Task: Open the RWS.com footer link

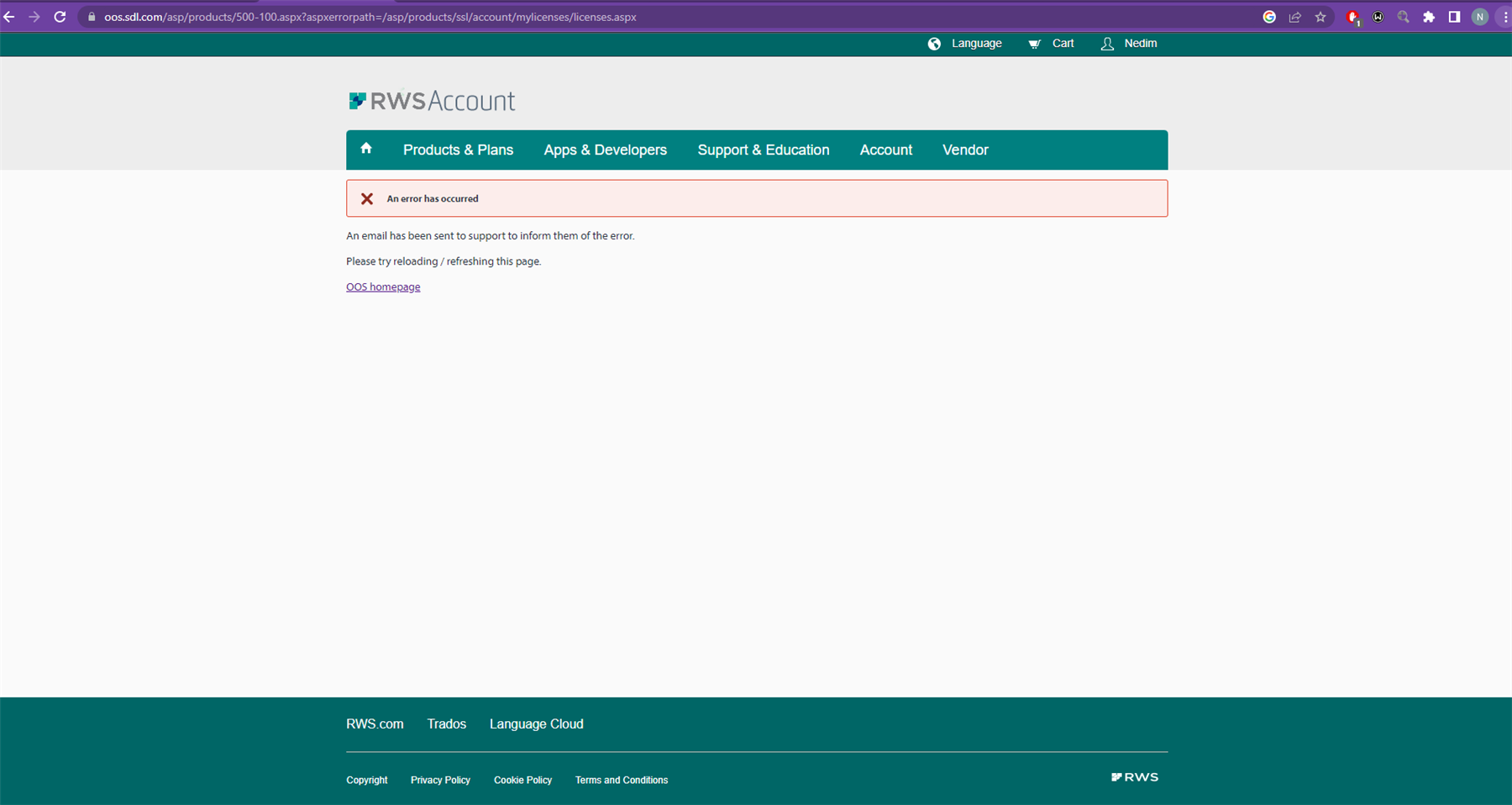Action: [375, 724]
